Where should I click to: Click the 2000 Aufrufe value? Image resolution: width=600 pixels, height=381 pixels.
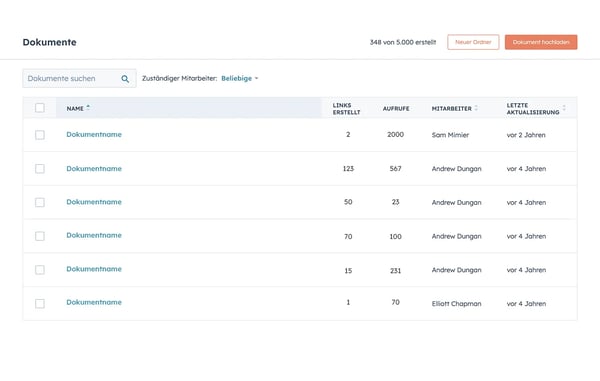395,134
